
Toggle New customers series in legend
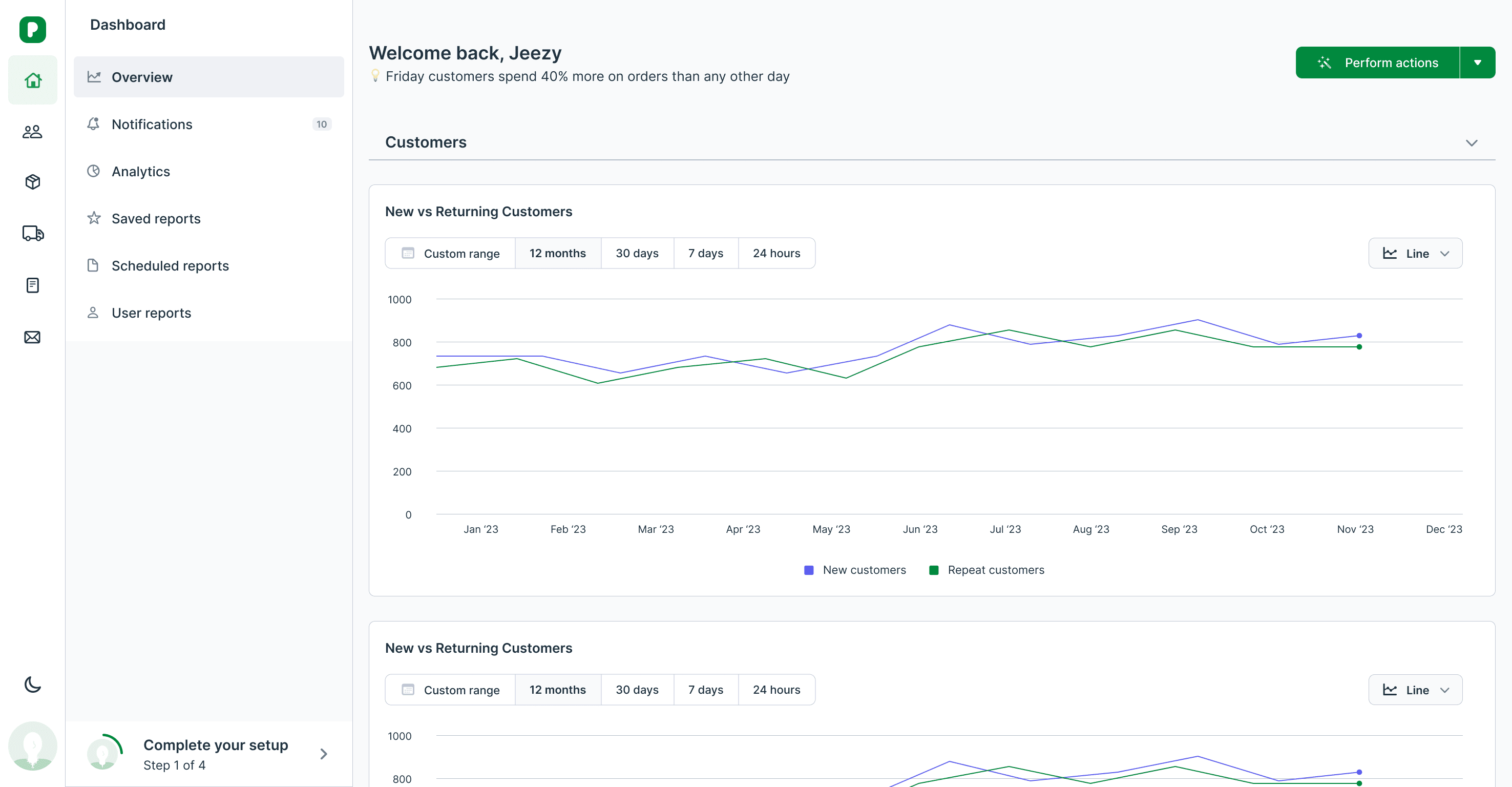[x=855, y=570]
